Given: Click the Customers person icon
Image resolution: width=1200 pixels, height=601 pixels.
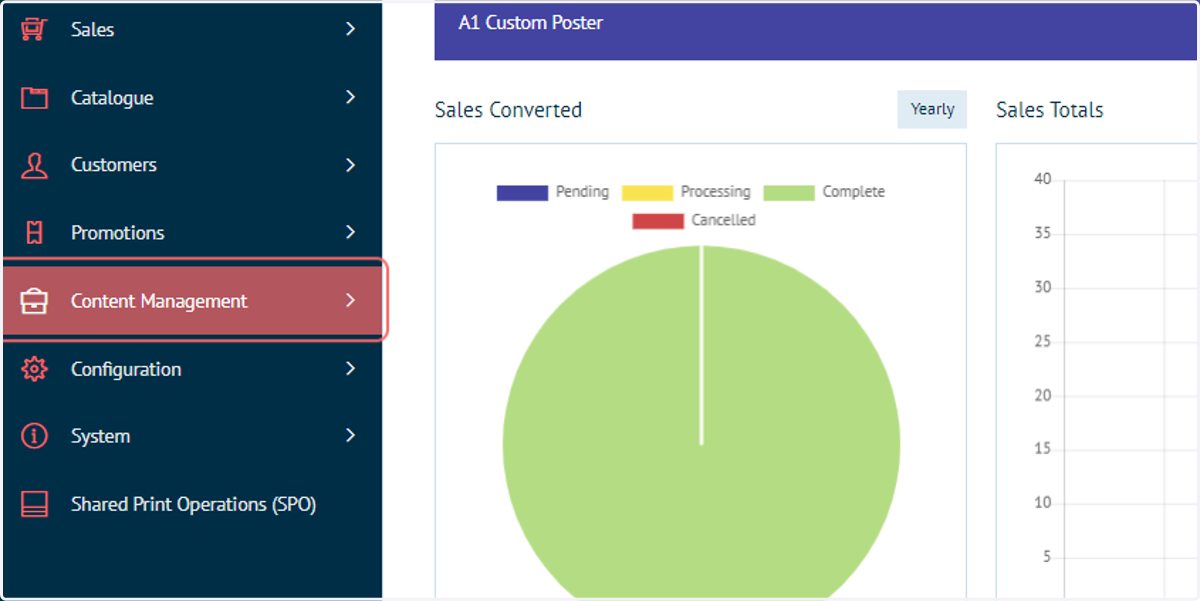Looking at the screenshot, I should (x=34, y=165).
